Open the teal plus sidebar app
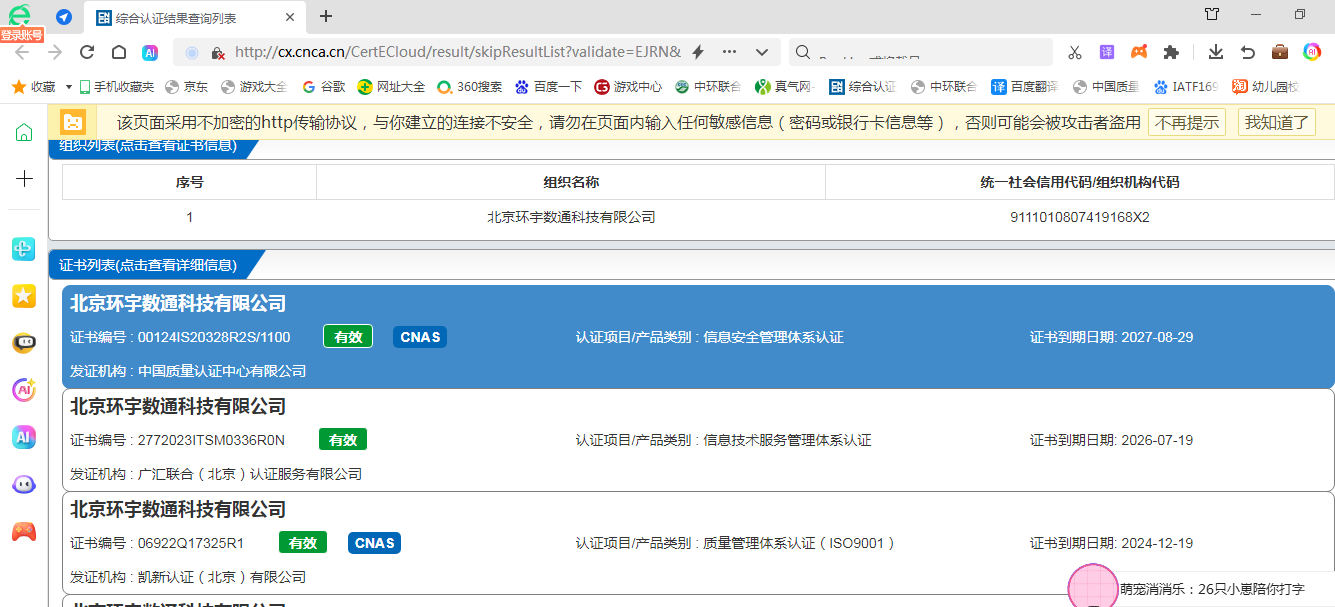This screenshot has width=1335, height=607. 24,249
